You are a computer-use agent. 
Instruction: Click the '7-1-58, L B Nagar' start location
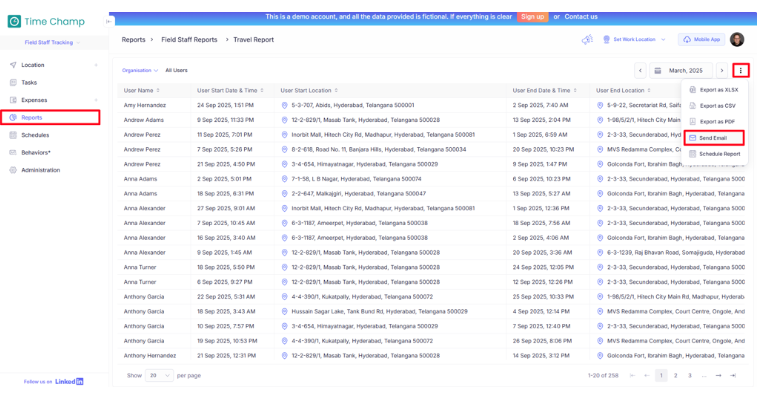(356, 179)
